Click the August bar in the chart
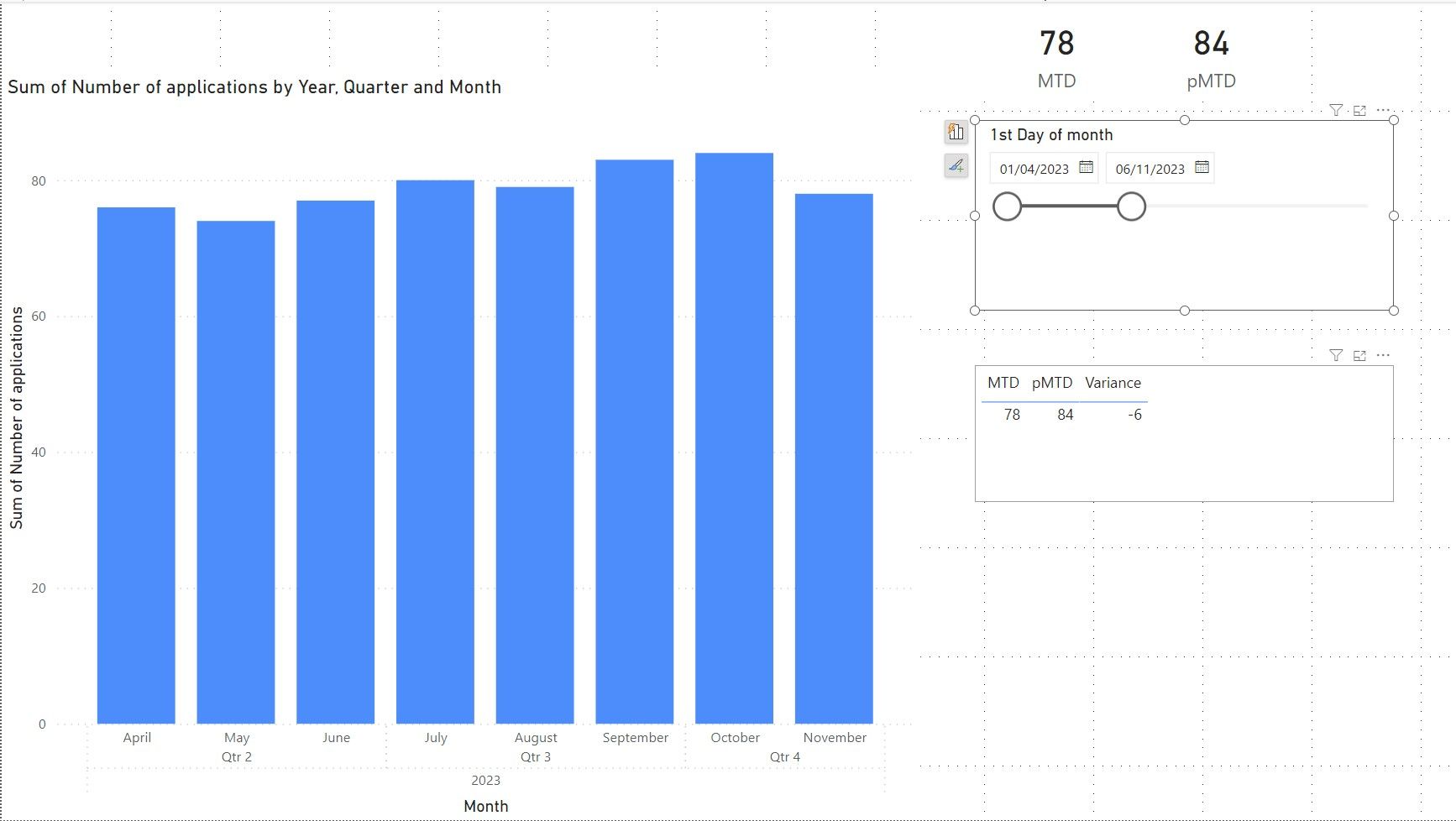Screen dimensions: 1456x821 point(535,455)
